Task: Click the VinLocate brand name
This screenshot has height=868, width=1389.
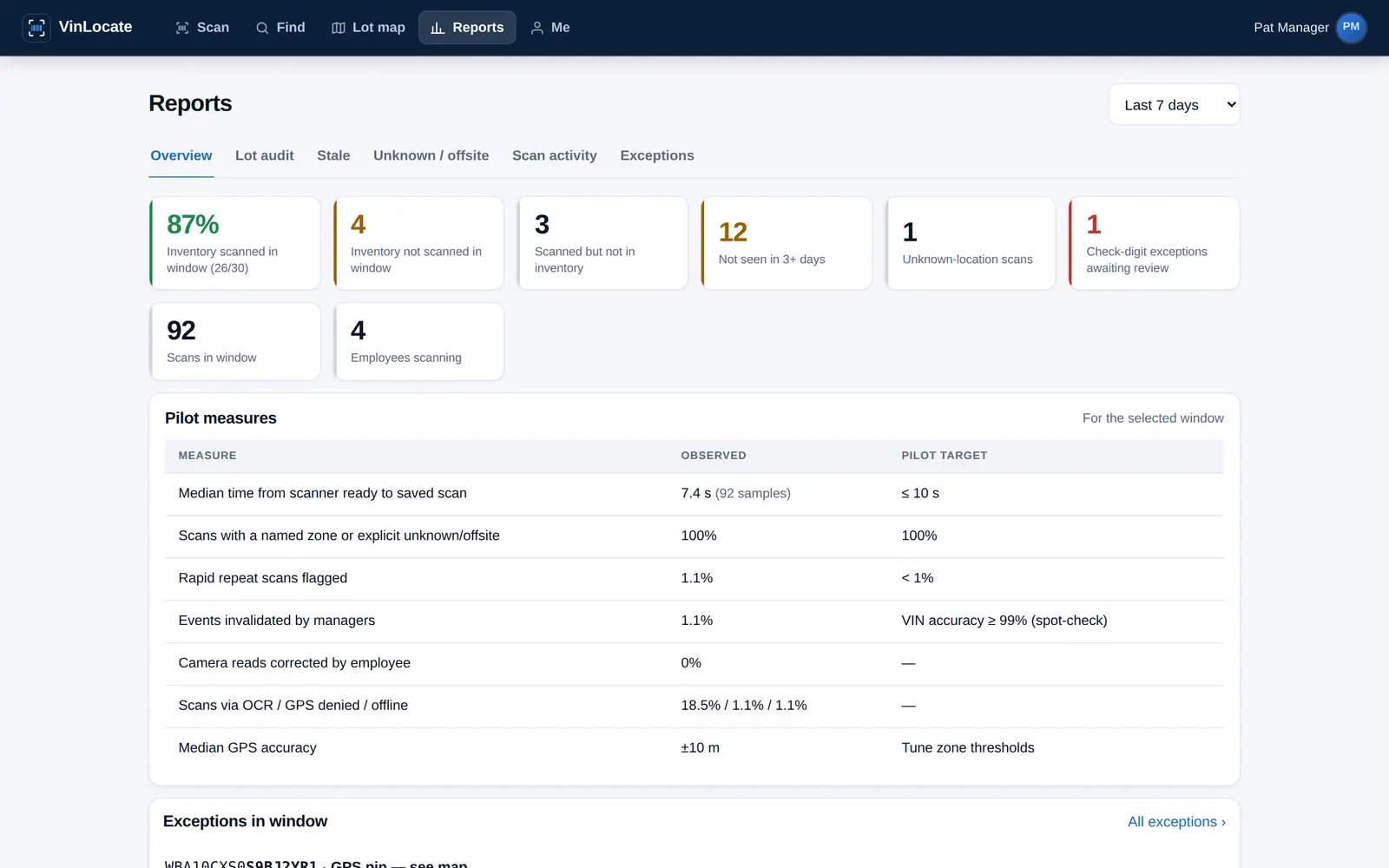Action: [x=95, y=27]
